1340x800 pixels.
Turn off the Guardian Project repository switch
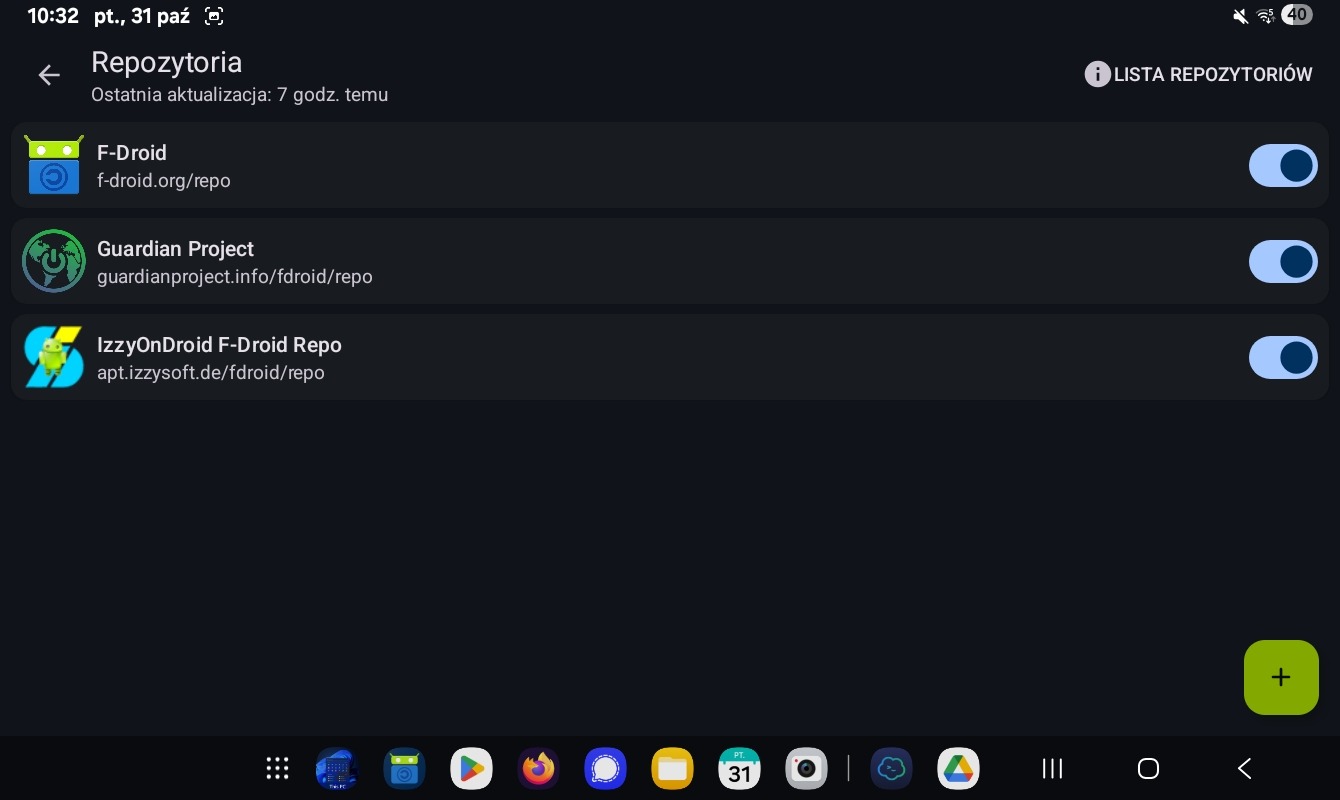1282,261
